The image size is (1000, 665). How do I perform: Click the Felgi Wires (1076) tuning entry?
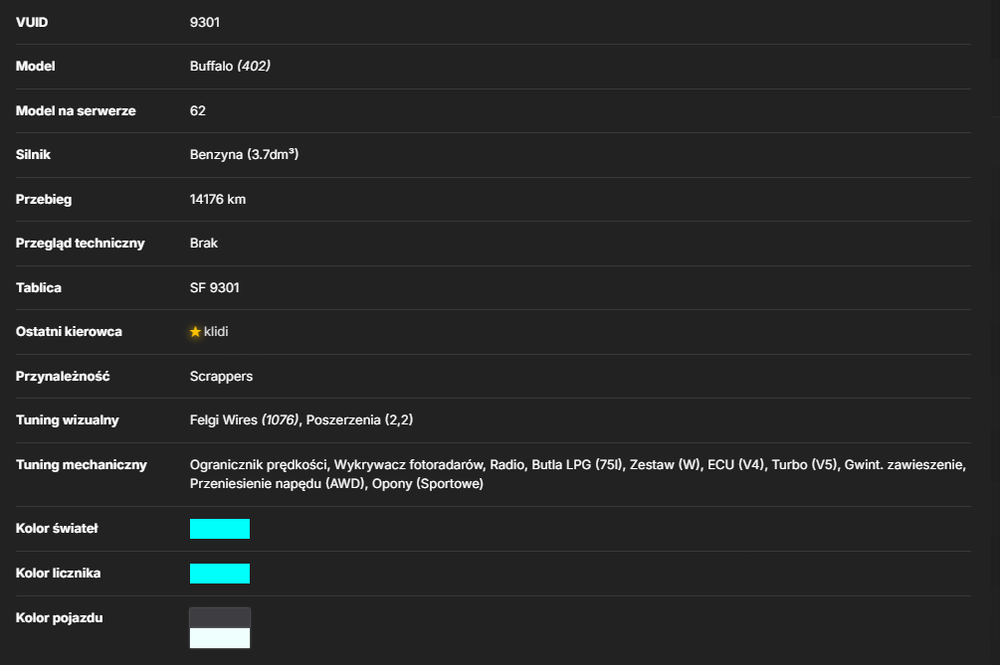click(244, 420)
